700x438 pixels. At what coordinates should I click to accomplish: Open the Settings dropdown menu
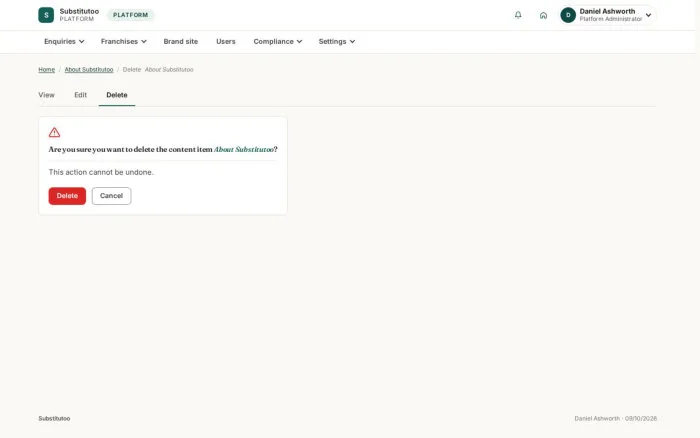coord(337,42)
